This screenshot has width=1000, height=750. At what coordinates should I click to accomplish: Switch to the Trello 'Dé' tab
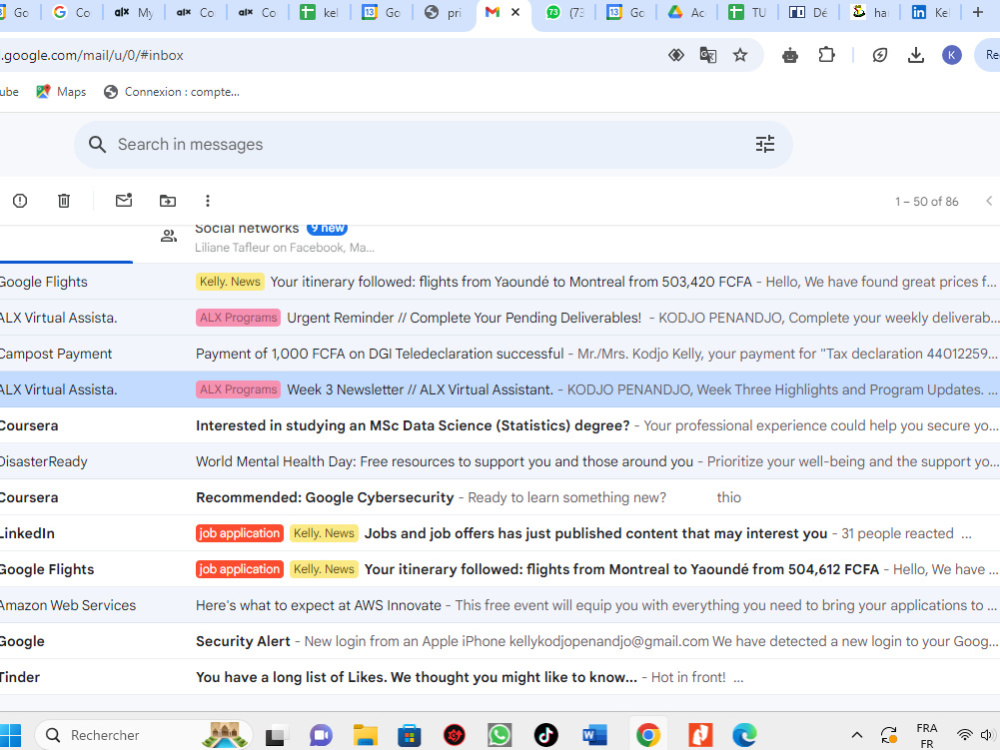tap(808, 12)
